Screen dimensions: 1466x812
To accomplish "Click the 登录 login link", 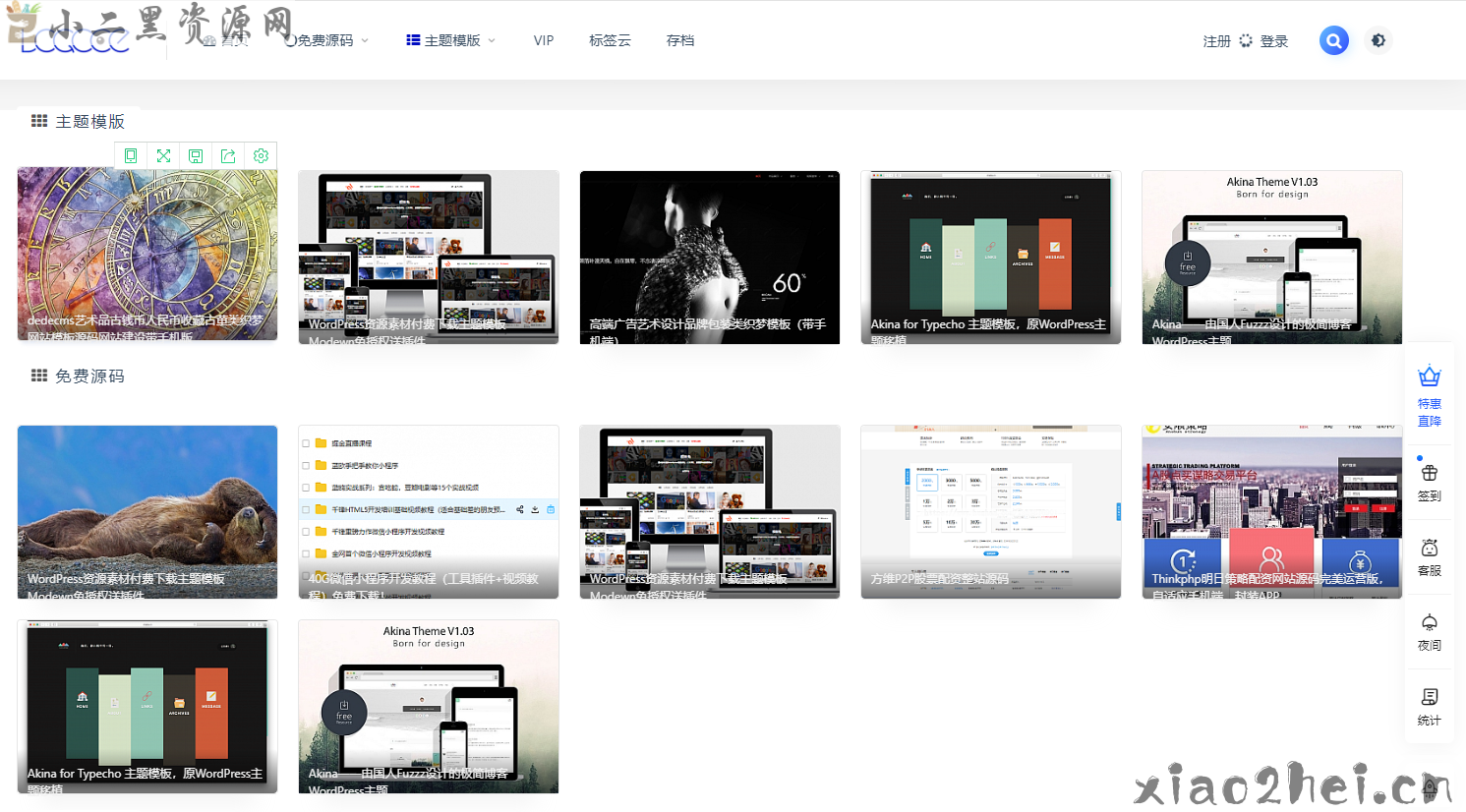I will (x=1274, y=41).
